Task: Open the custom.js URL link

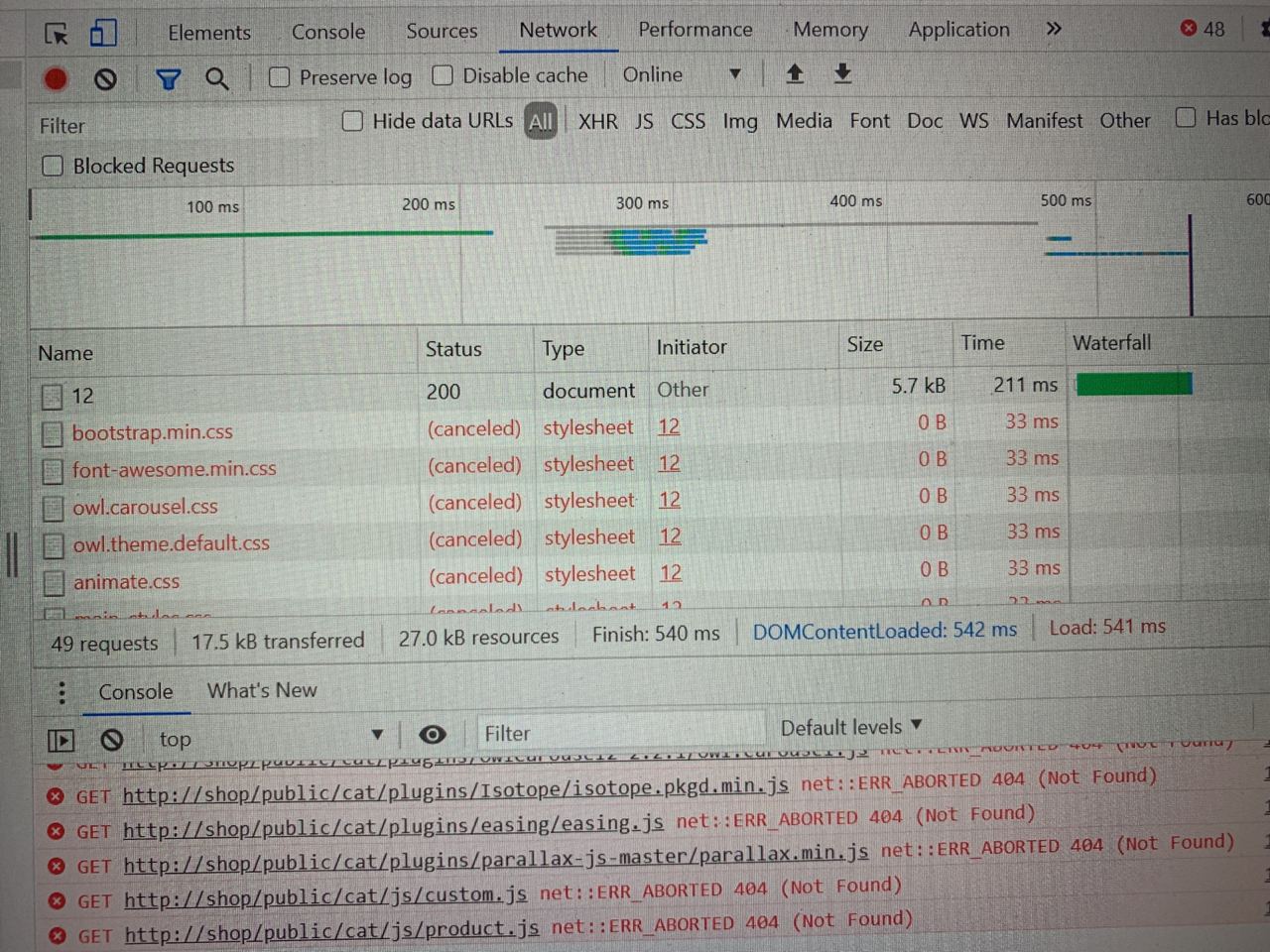Action: 325,896
